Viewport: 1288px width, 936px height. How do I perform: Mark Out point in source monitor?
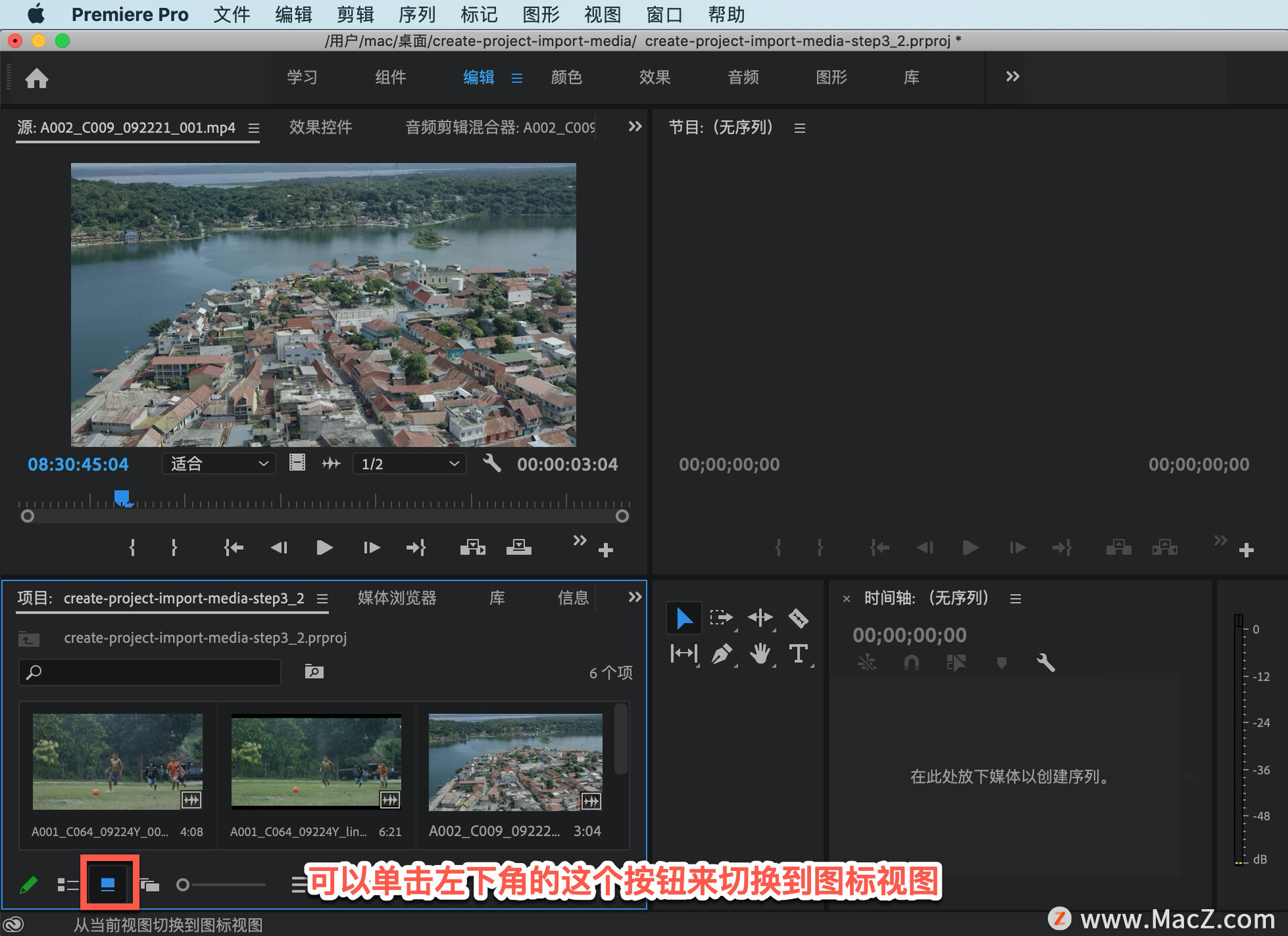174,548
